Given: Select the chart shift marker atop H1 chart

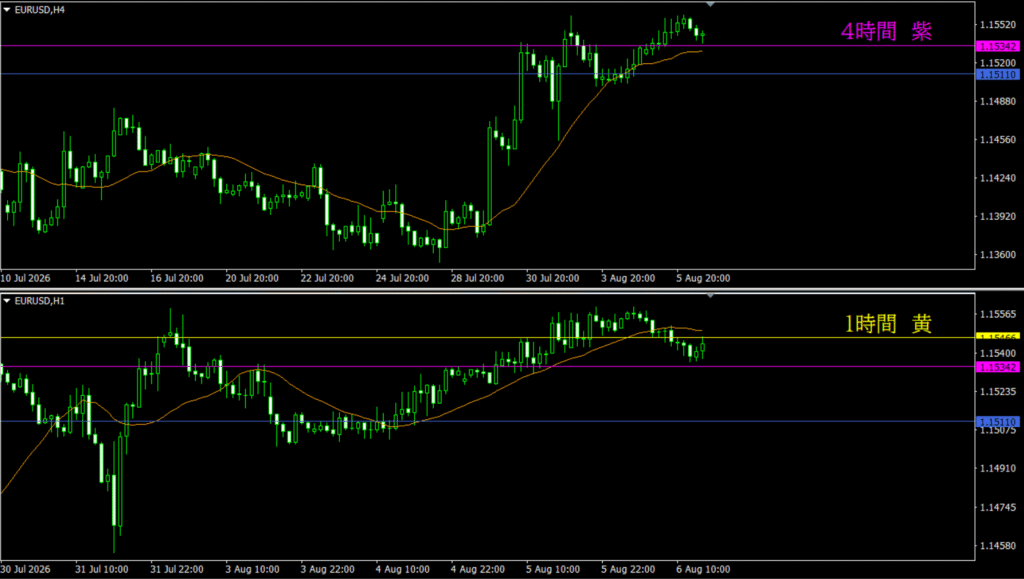Looking at the screenshot, I should pyautogui.click(x=711, y=296).
